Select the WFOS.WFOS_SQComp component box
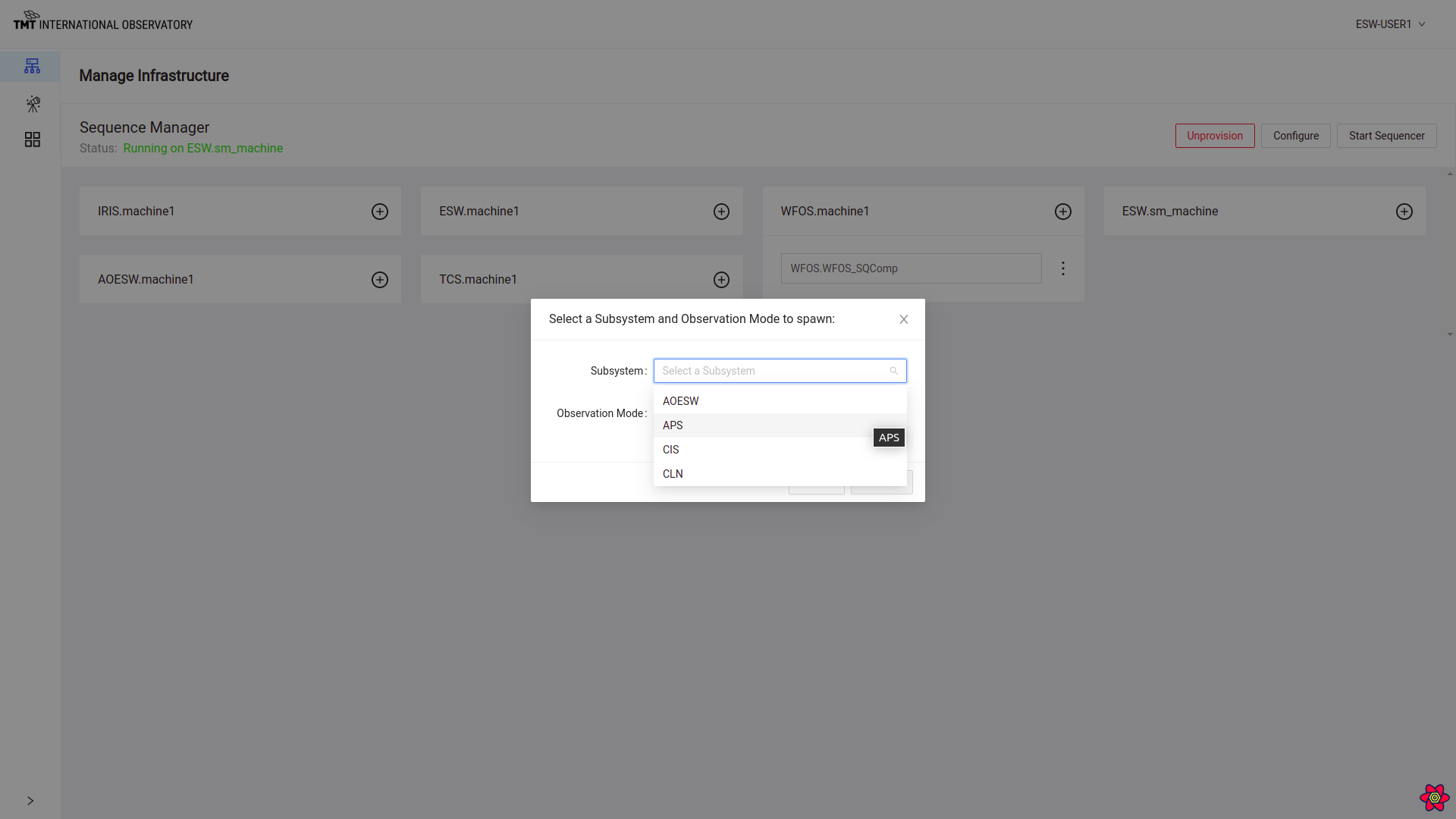1456x819 pixels. (x=911, y=268)
